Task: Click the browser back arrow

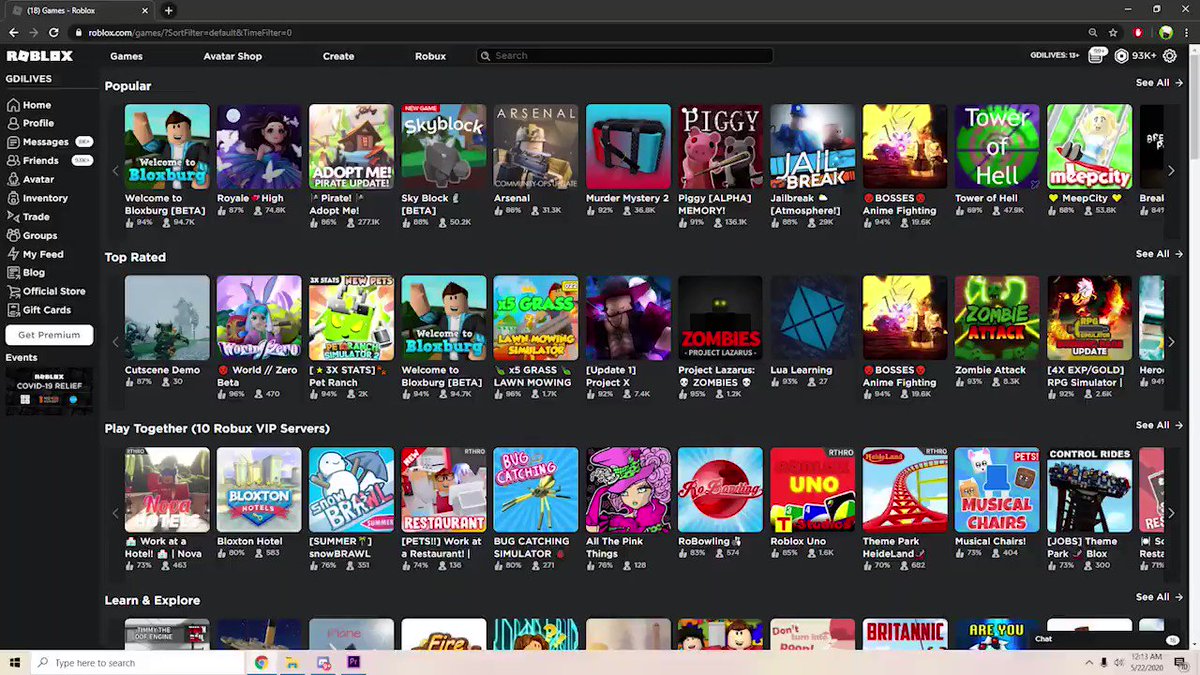Action: (14, 33)
